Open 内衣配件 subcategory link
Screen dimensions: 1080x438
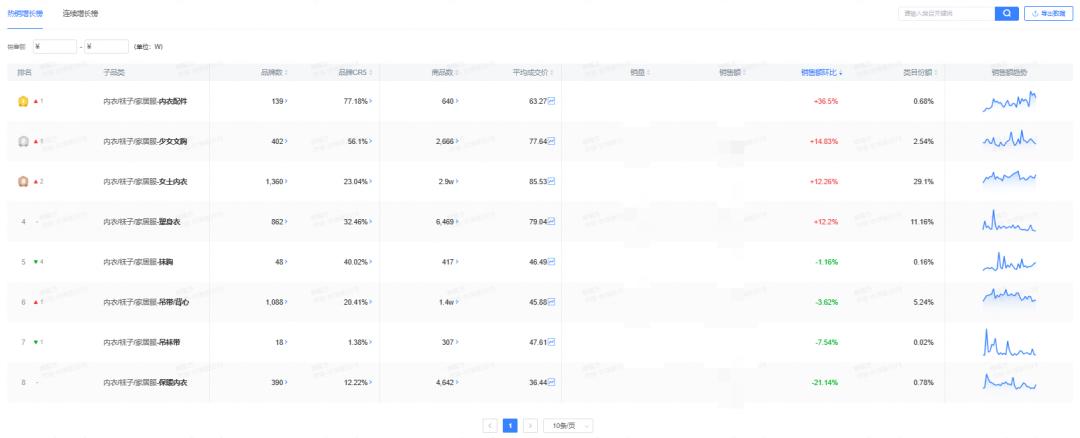pos(173,101)
